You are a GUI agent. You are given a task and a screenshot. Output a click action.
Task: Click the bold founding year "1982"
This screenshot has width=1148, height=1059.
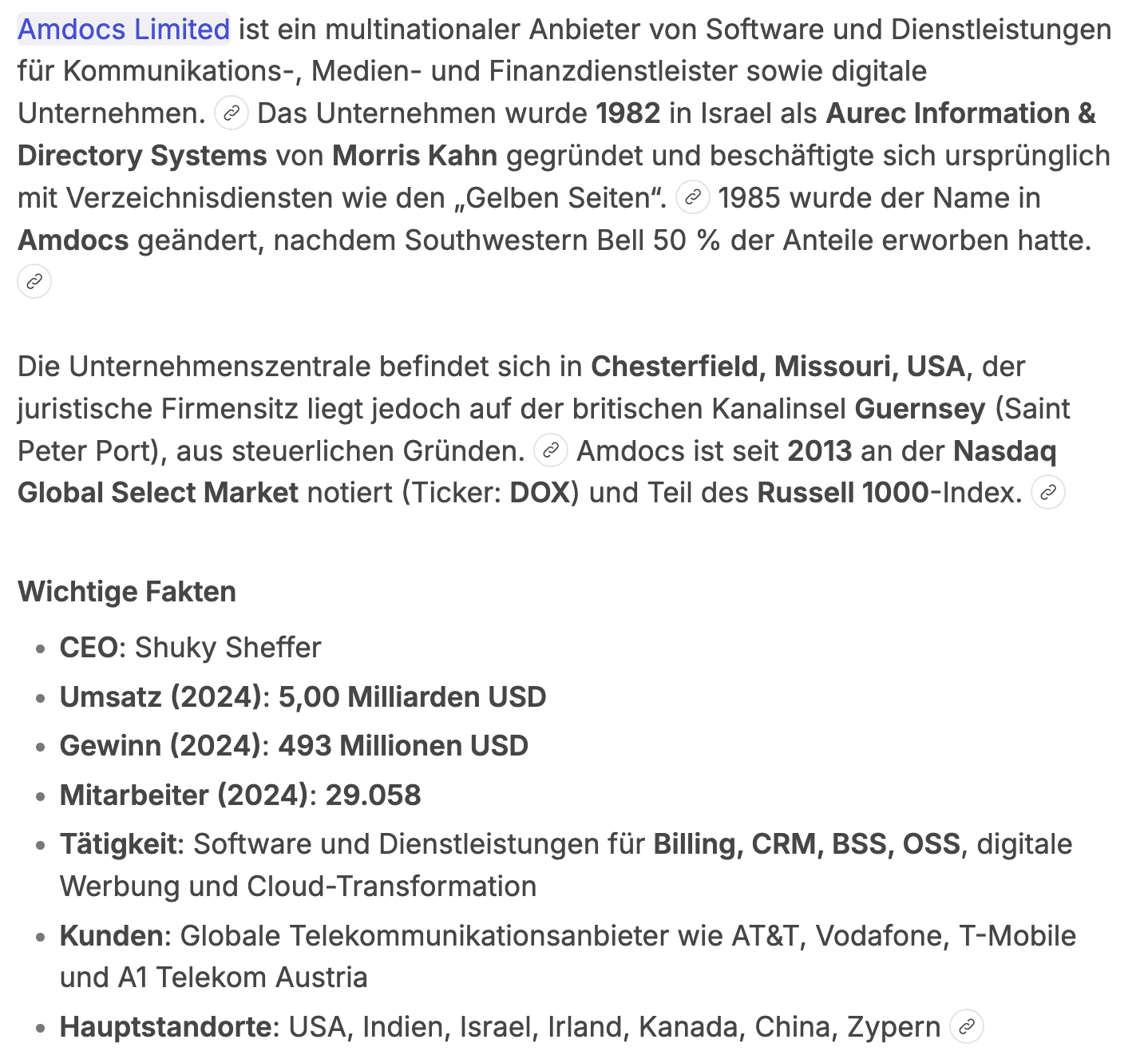[x=627, y=113]
